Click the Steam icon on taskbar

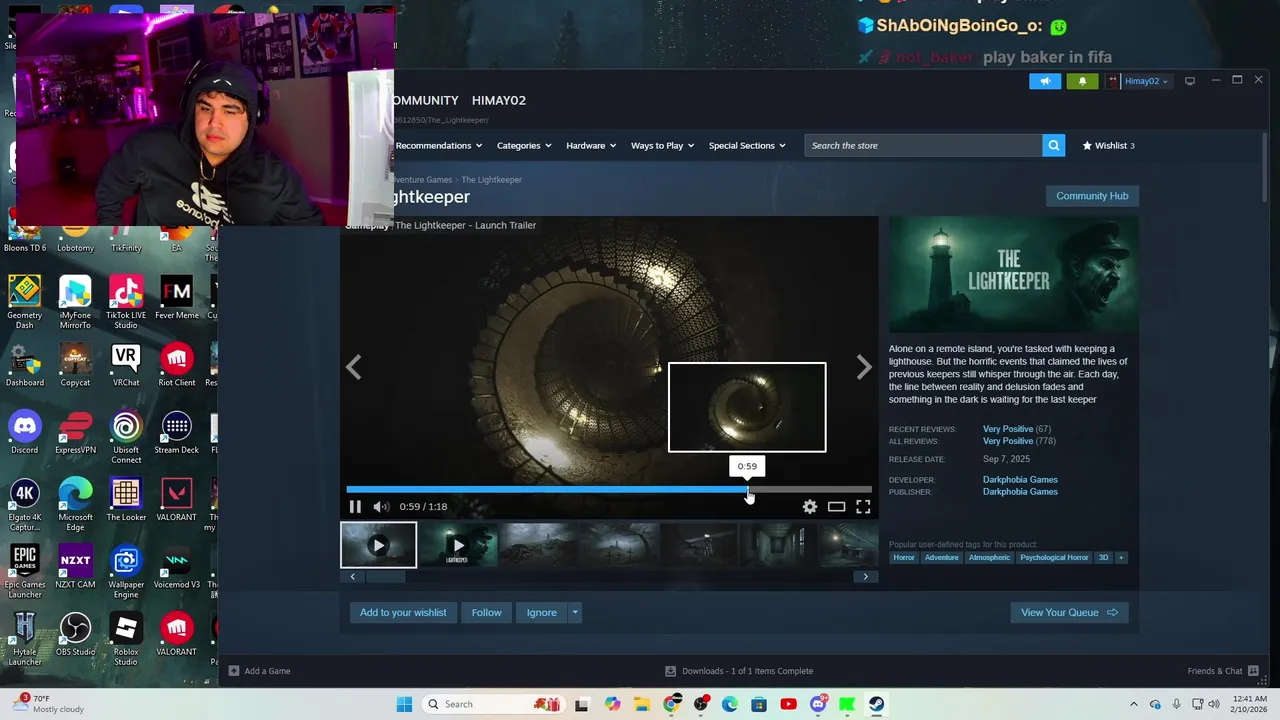coord(876,704)
